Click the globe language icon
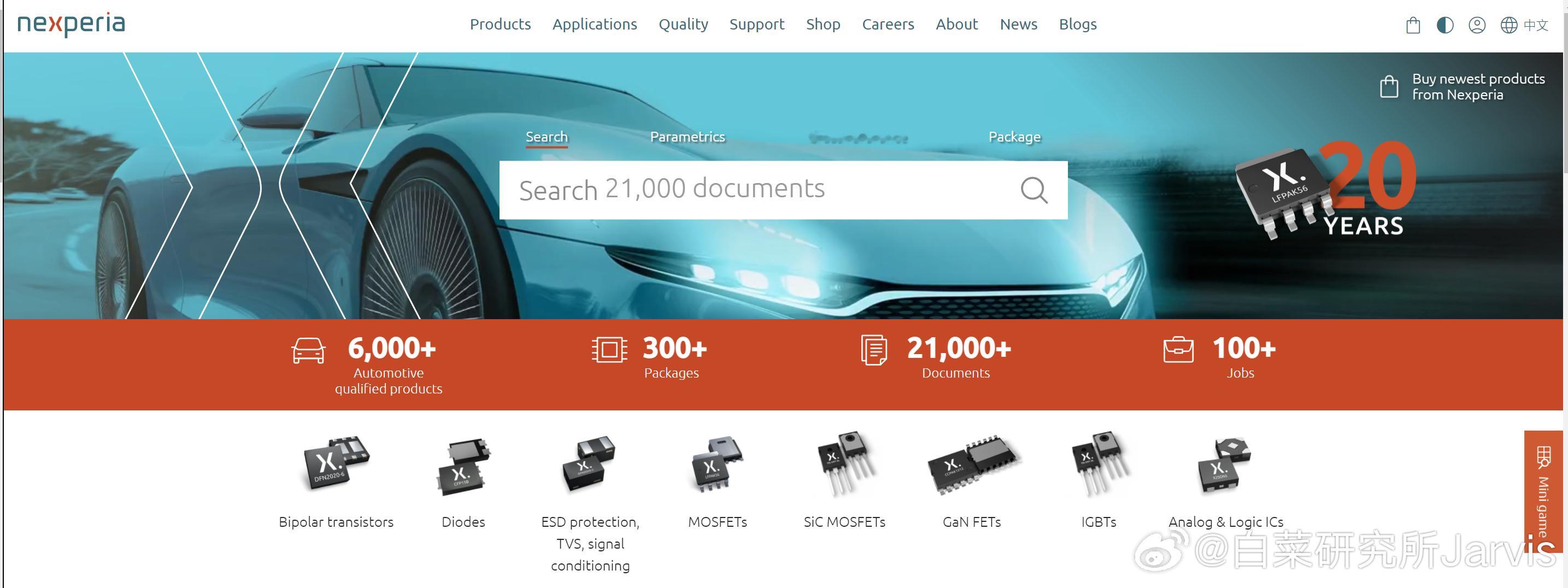1568x588 pixels. (1508, 25)
